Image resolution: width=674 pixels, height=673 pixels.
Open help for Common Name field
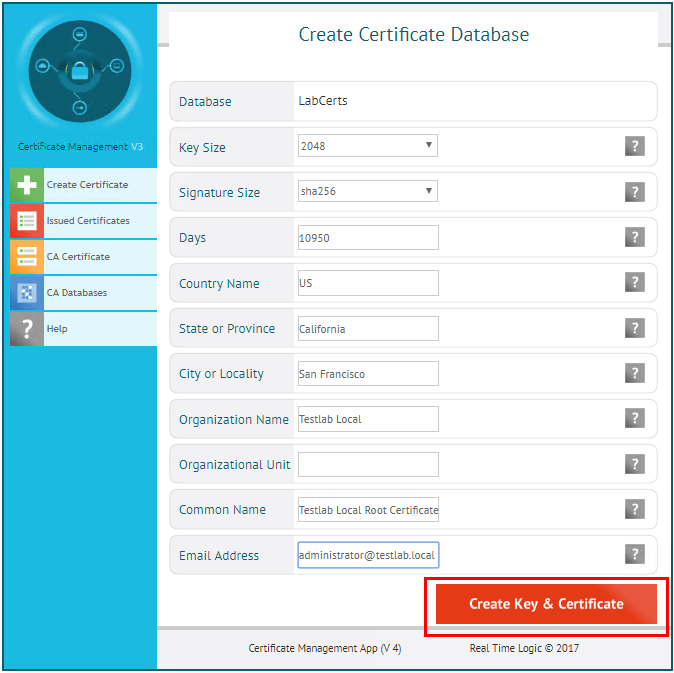click(634, 509)
